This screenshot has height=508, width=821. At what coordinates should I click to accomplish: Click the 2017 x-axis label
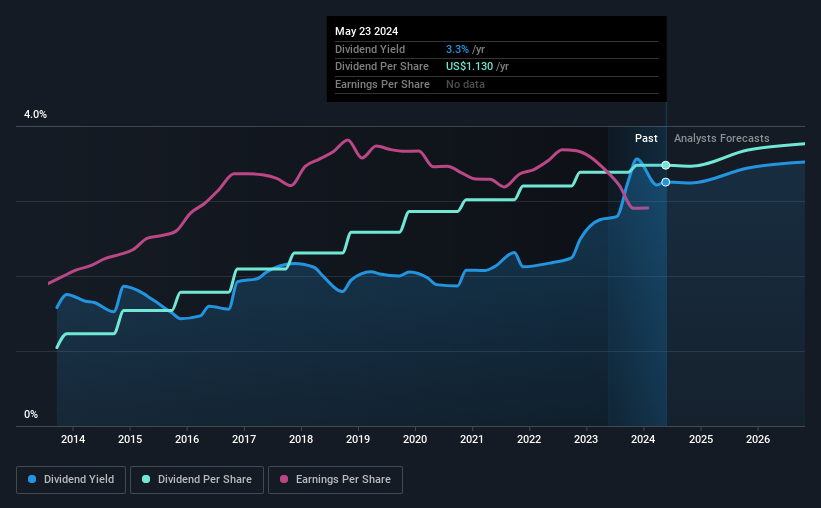tap(244, 439)
